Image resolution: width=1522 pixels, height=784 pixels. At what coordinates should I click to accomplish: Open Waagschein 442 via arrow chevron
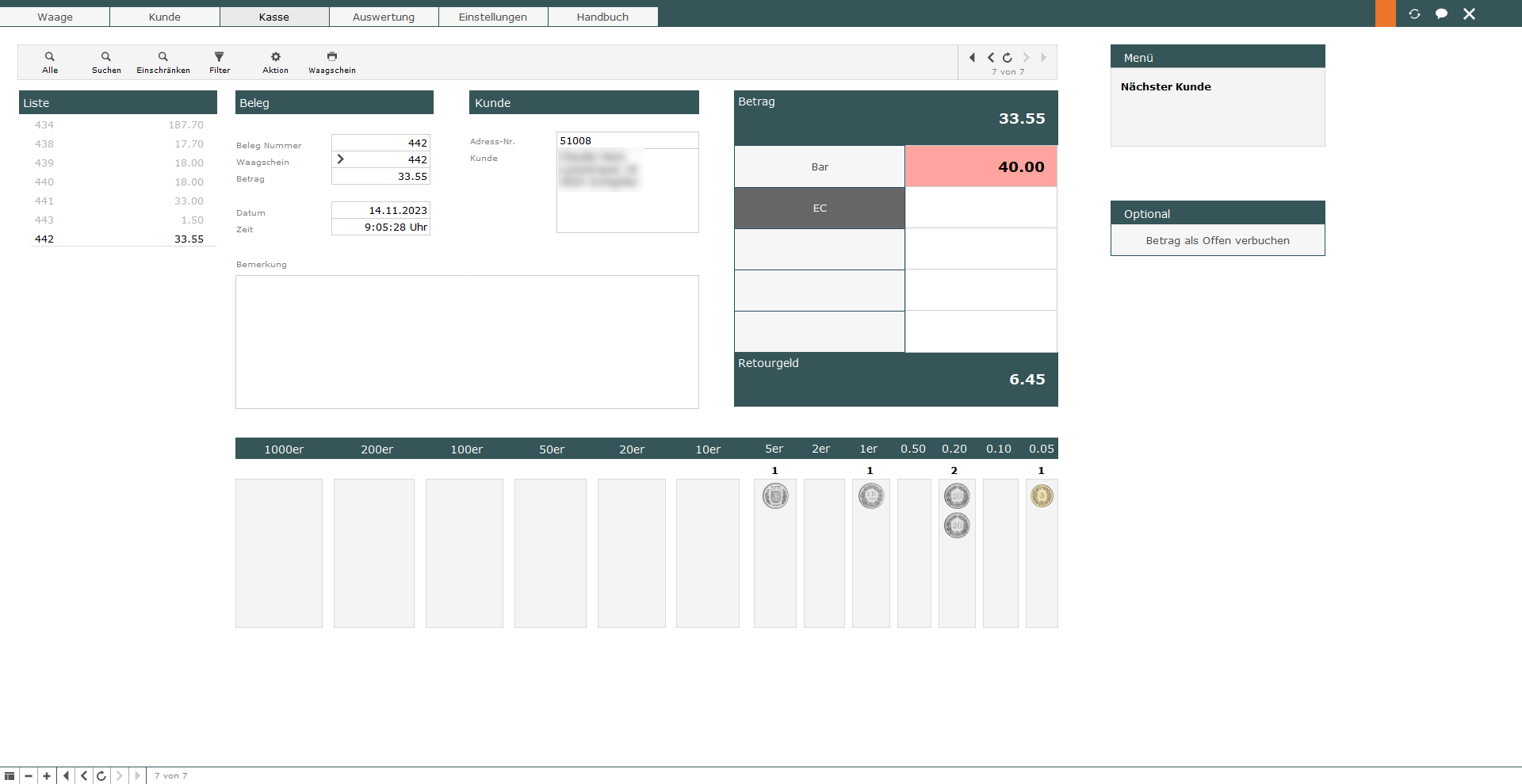pos(341,159)
